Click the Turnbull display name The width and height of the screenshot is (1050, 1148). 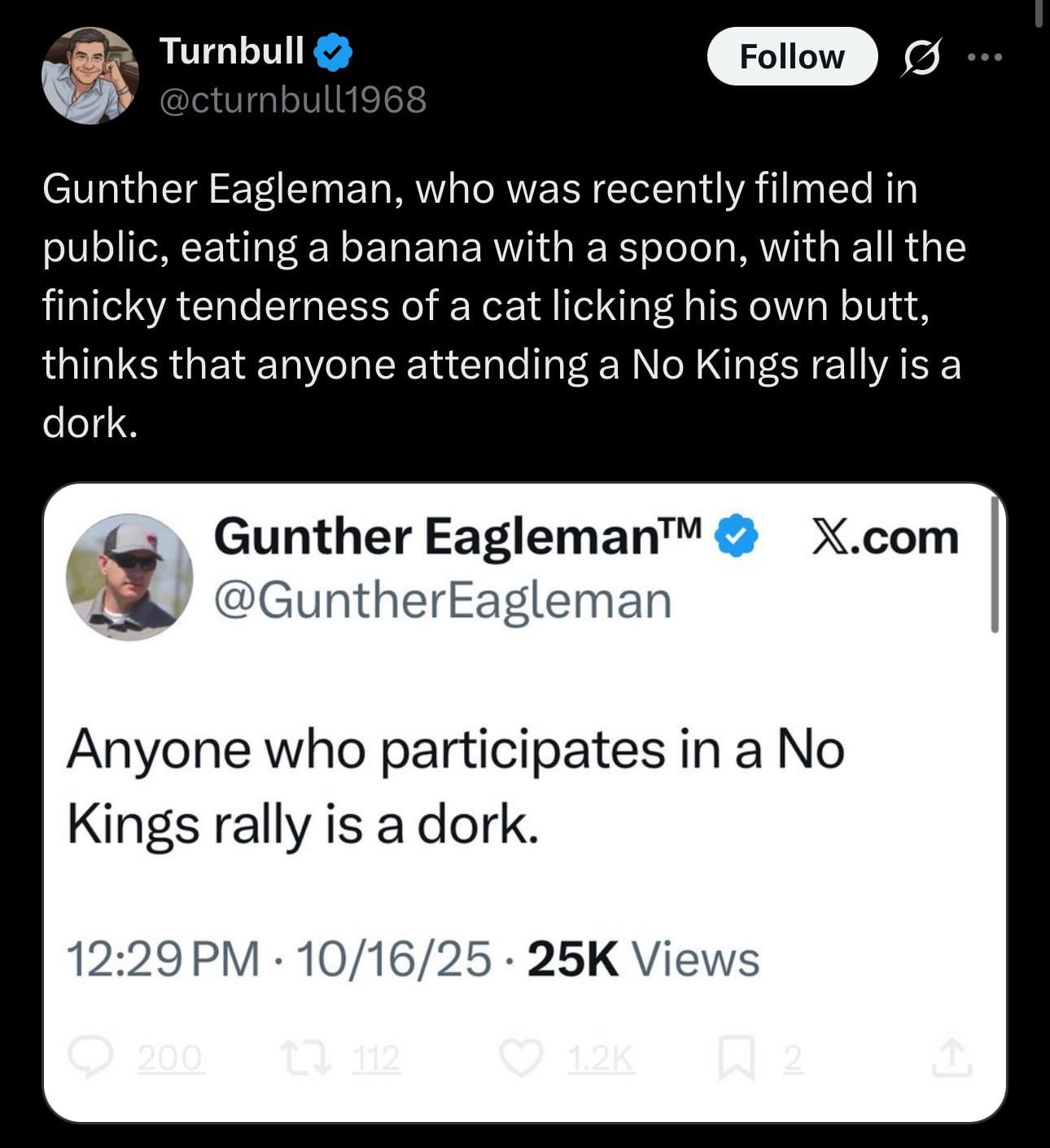pyautogui.click(x=232, y=50)
